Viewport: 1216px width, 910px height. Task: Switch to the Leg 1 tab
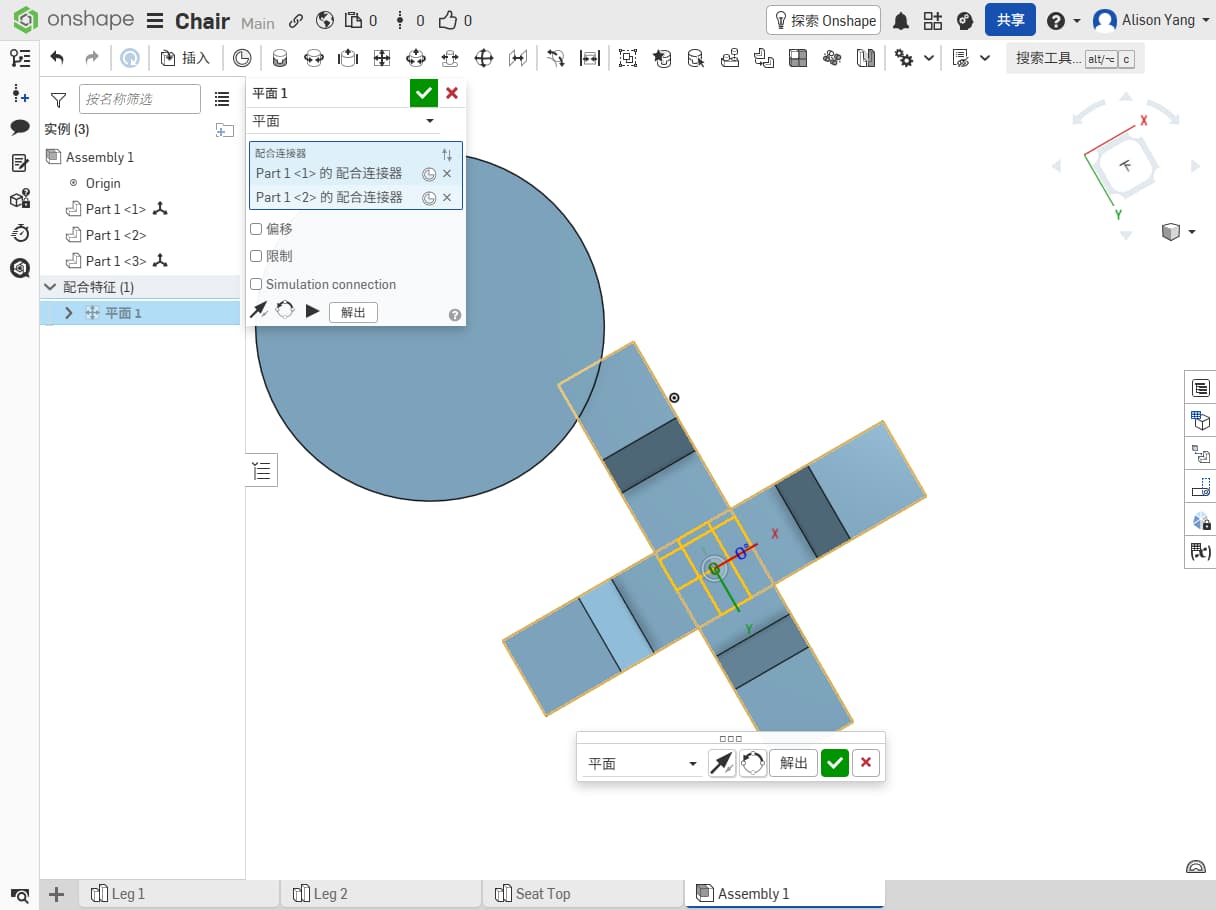(179, 894)
